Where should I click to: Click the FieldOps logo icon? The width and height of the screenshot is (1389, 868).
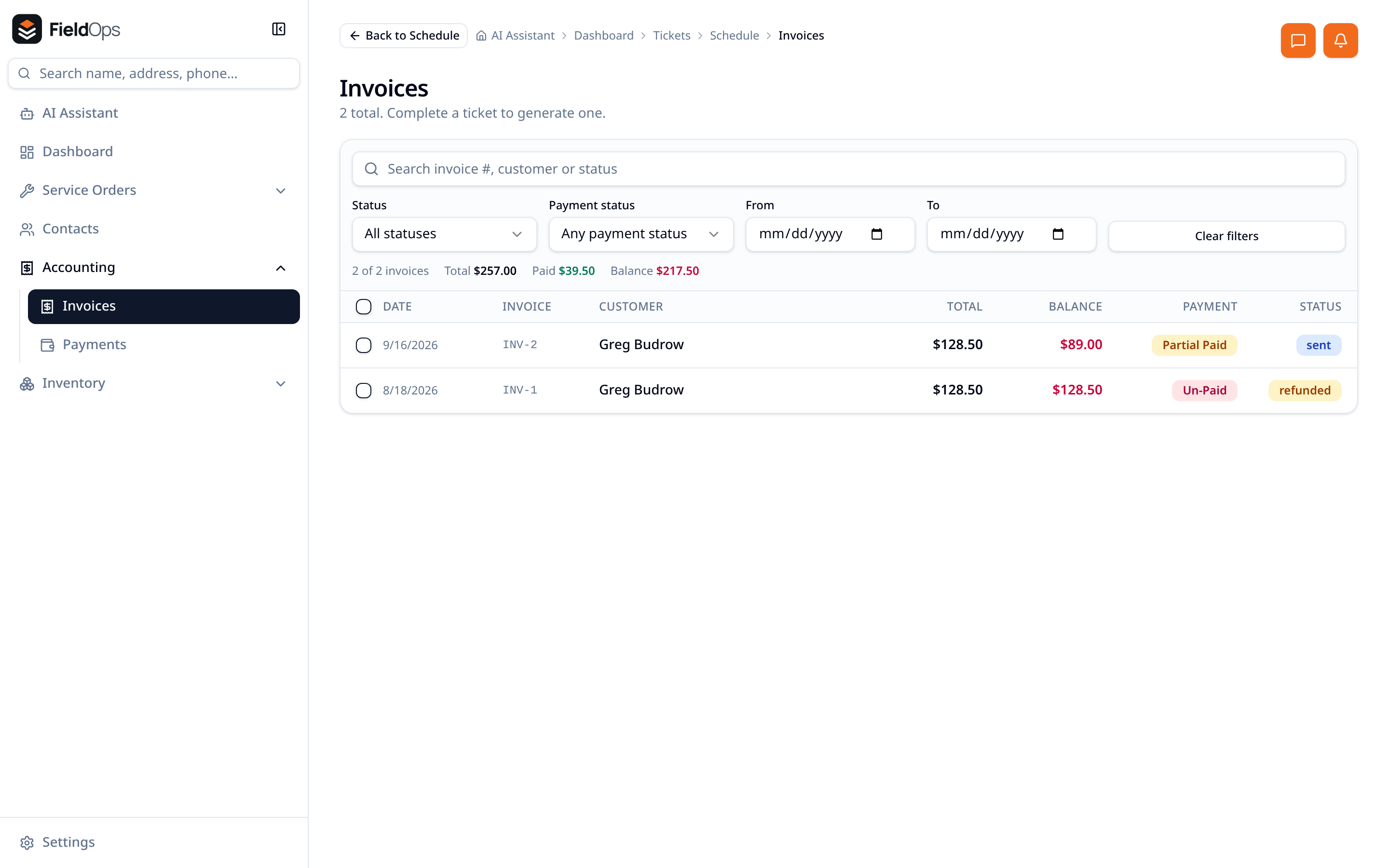click(x=27, y=29)
